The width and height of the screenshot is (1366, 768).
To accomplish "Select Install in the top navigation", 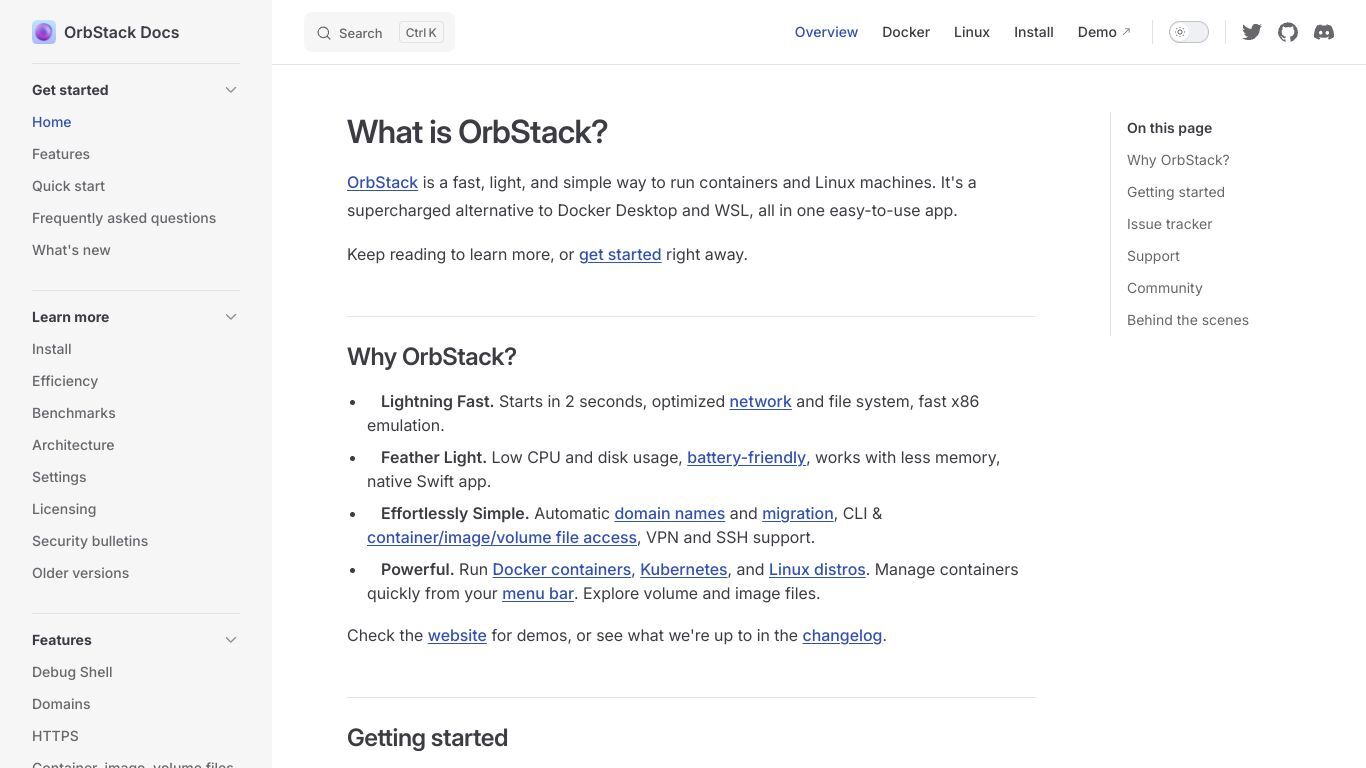I will click(x=1034, y=32).
